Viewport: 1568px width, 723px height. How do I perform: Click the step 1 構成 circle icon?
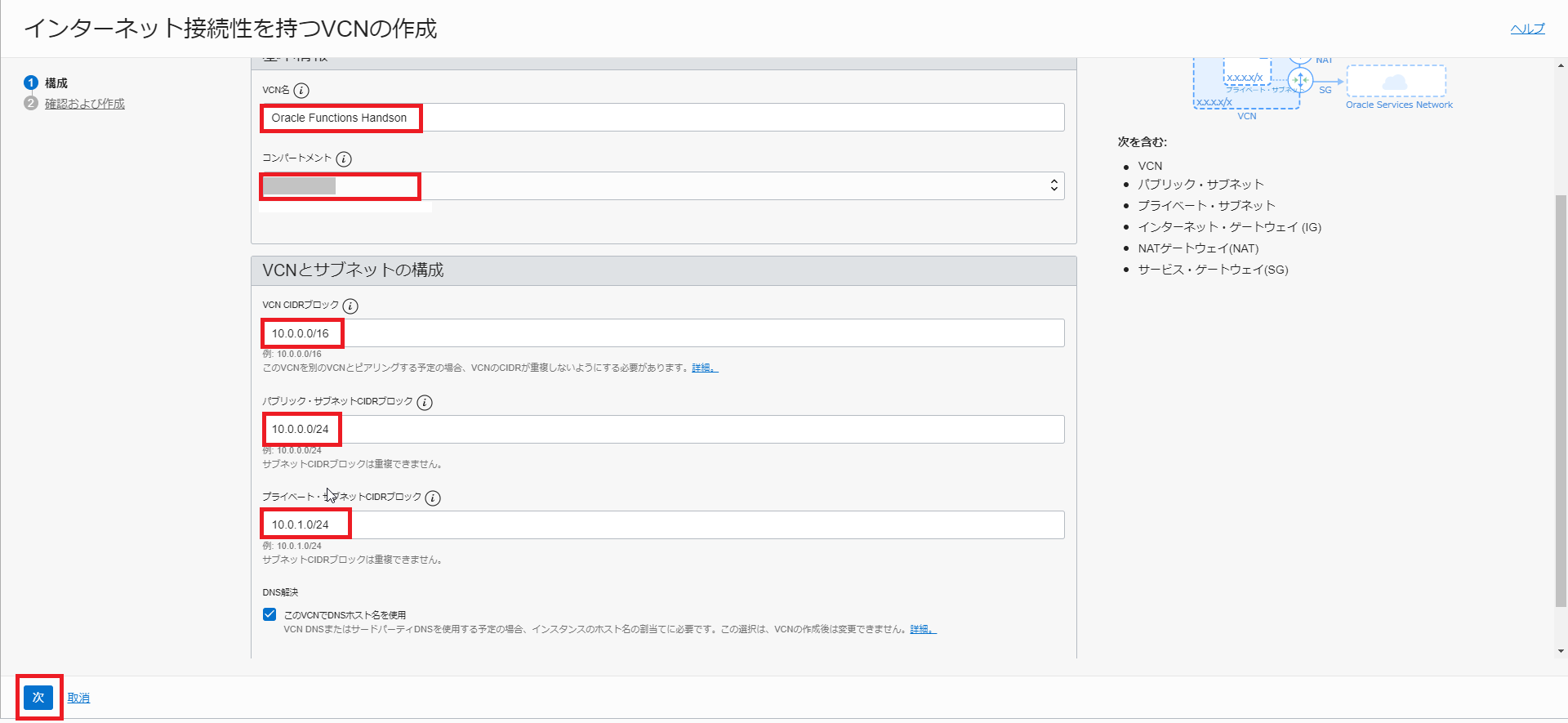coord(31,83)
